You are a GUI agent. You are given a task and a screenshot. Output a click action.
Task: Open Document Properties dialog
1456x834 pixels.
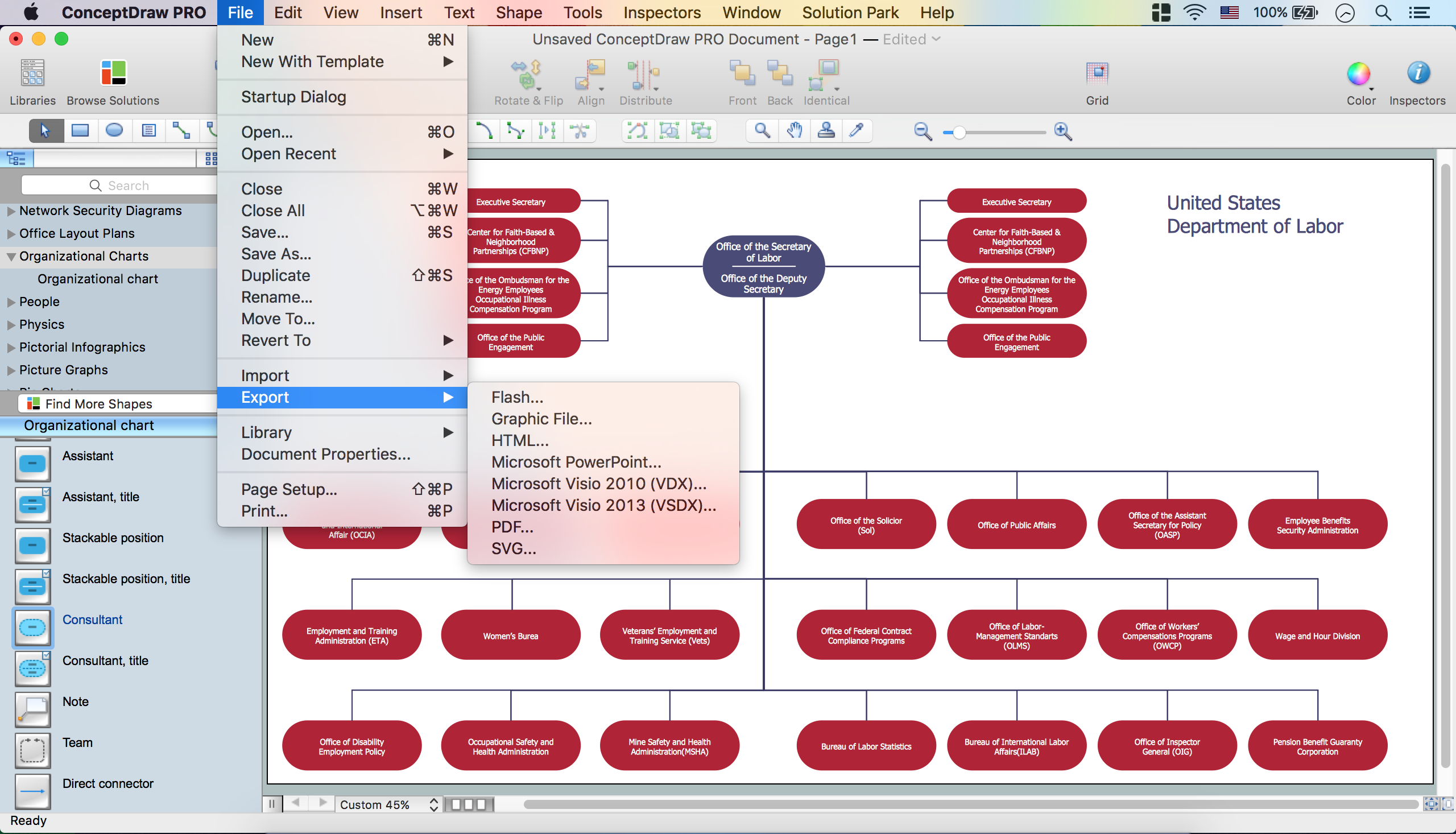click(326, 454)
